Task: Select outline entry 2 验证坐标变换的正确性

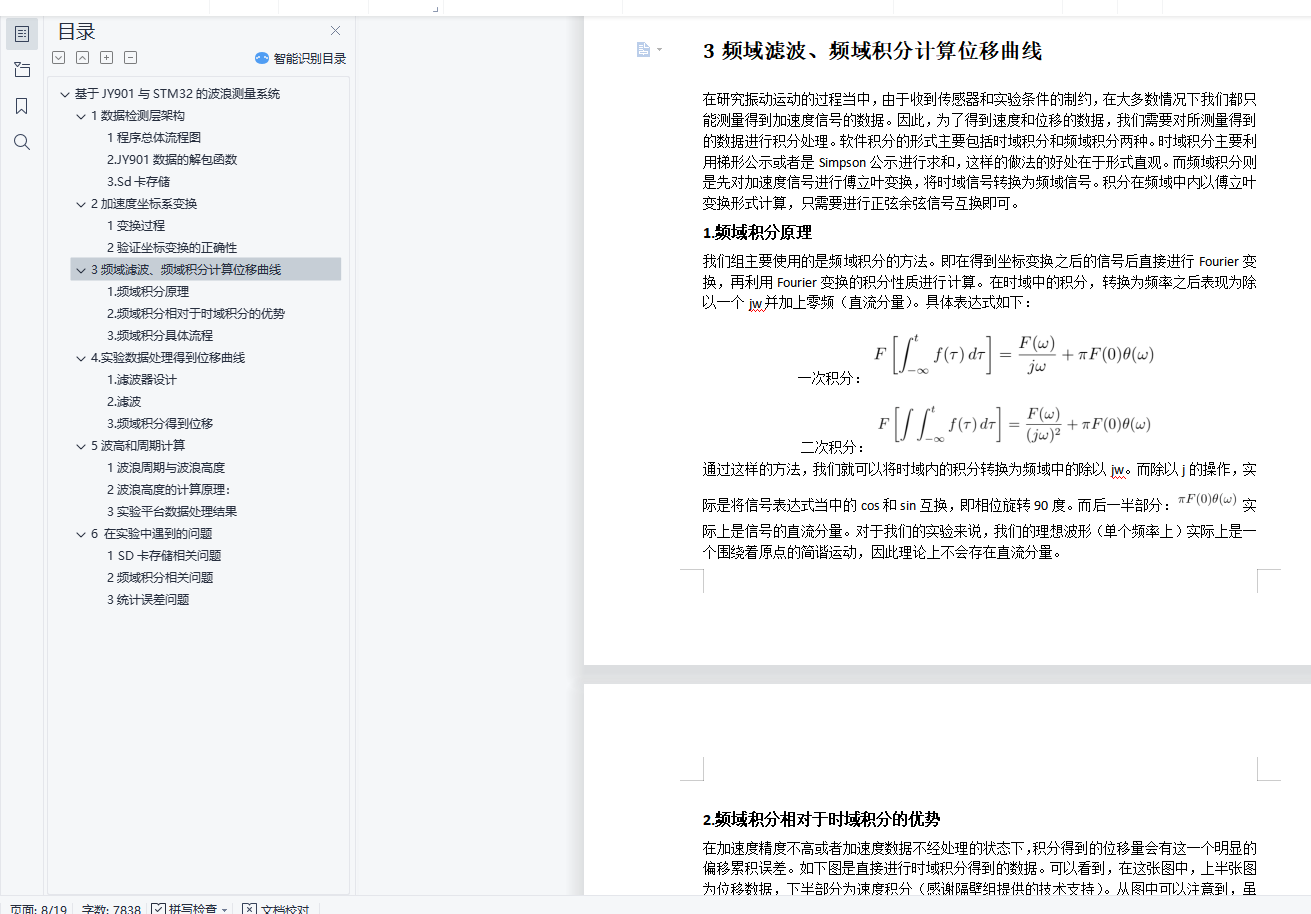Action: (x=172, y=248)
